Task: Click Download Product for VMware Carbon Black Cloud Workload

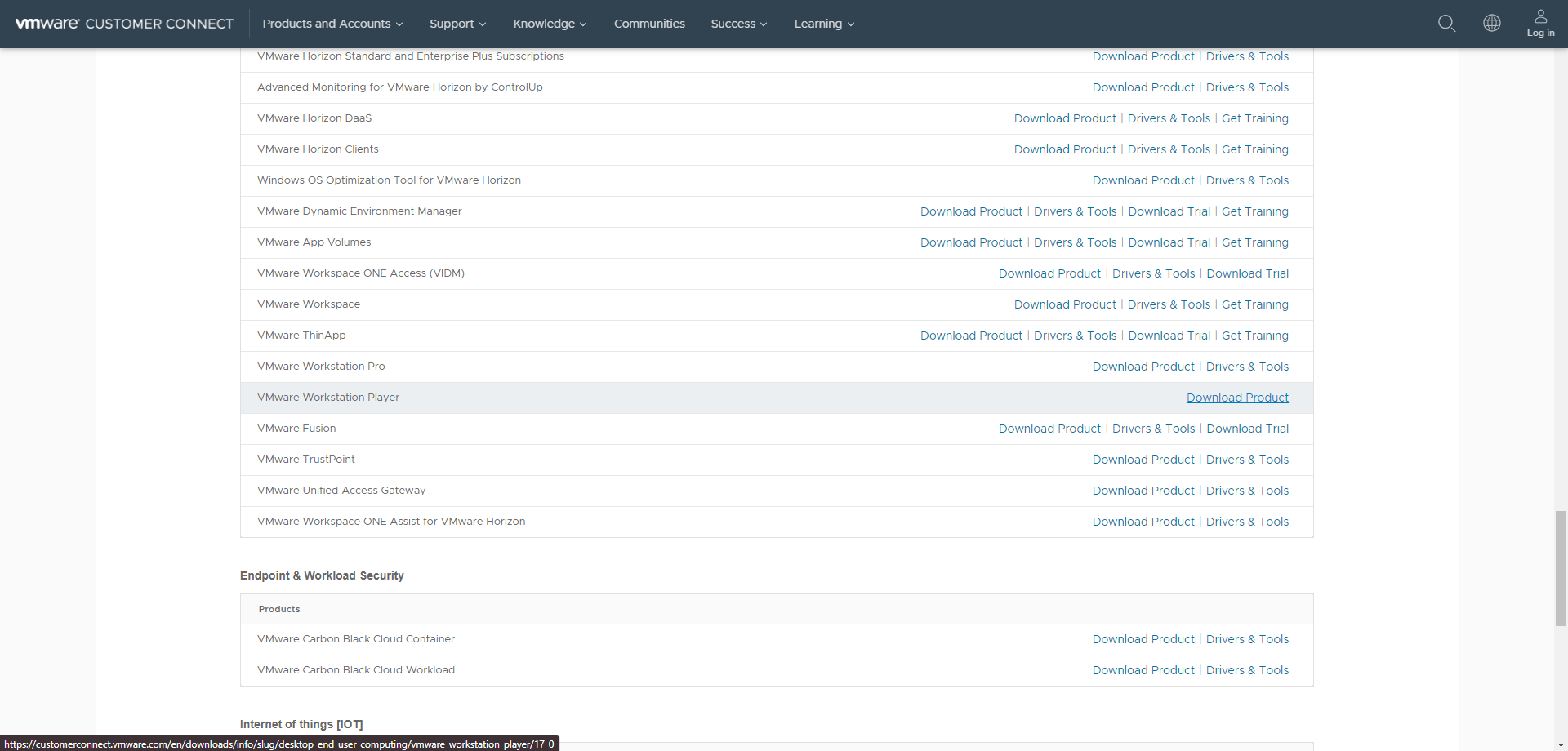Action: pyautogui.click(x=1143, y=669)
